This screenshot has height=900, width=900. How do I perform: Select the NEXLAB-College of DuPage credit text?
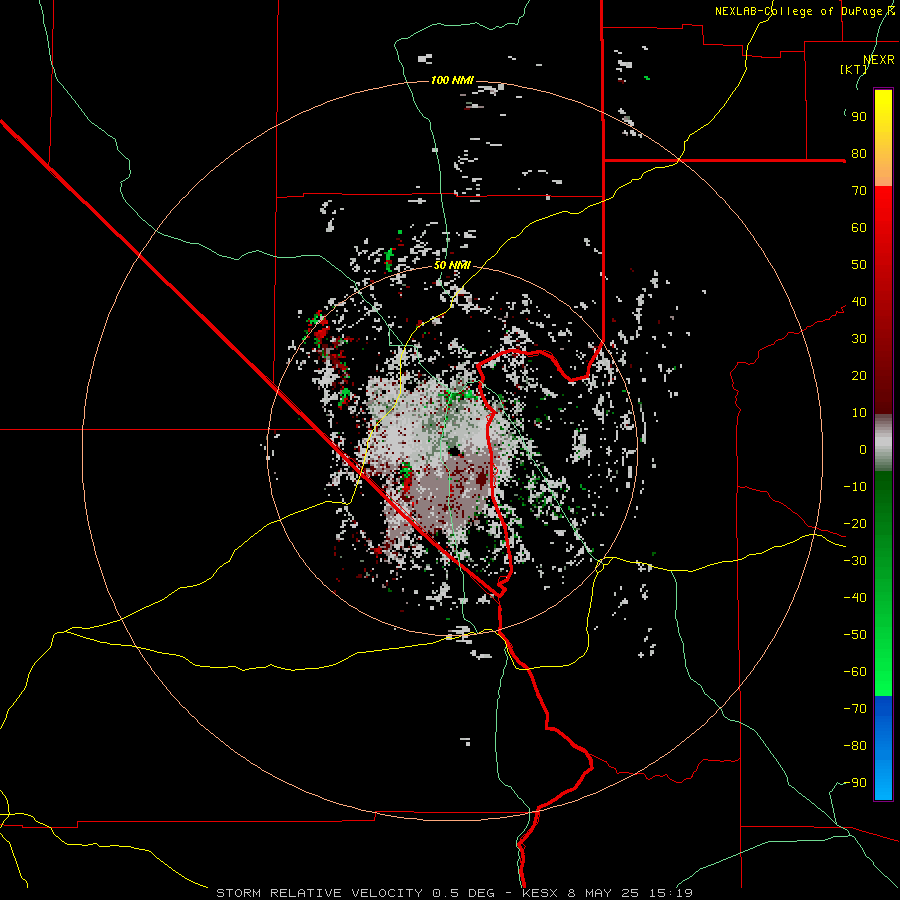pos(805,11)
